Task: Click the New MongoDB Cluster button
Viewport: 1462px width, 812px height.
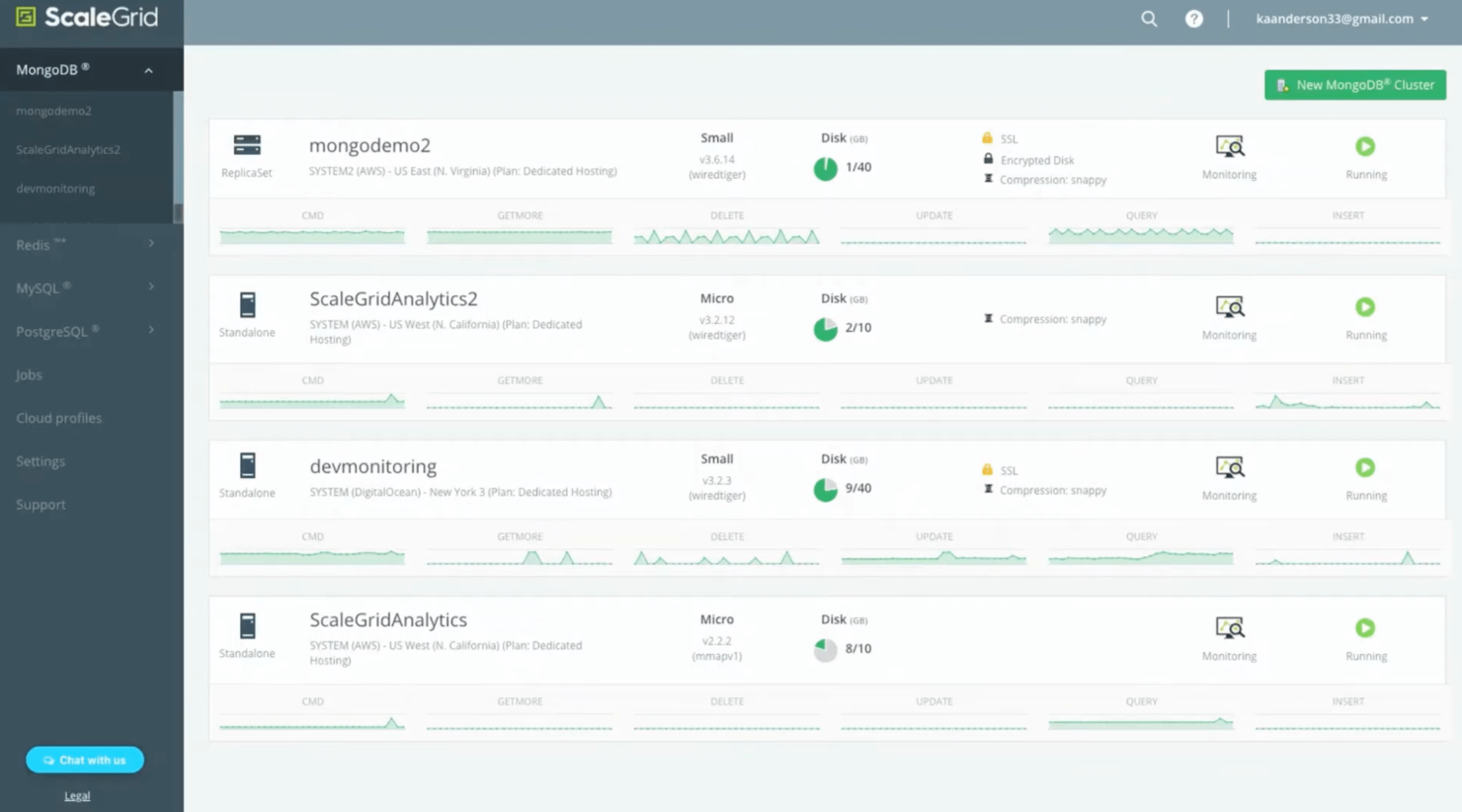Action: (x=1354, y=84)
